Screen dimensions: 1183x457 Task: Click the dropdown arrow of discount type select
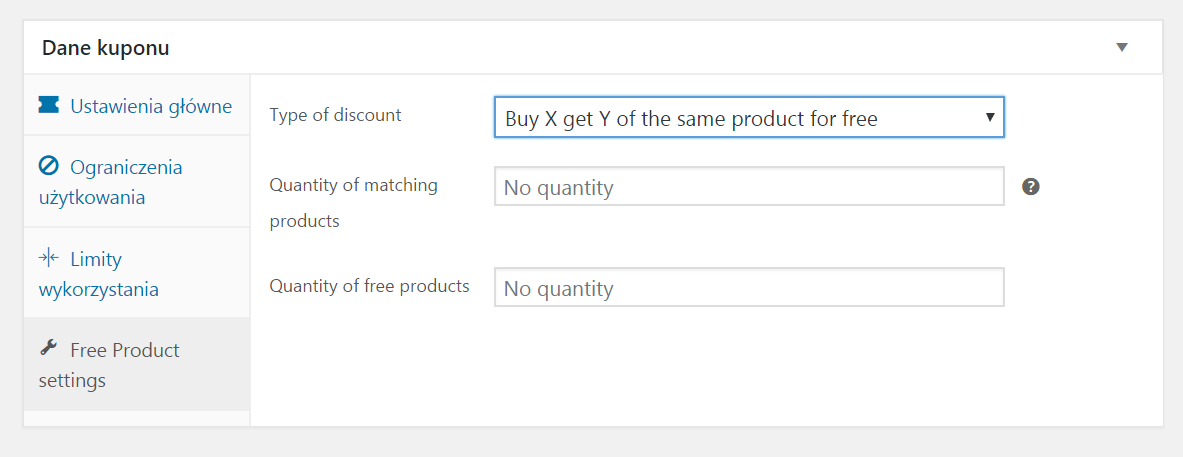pyautogui.click(x=991, y=118)
